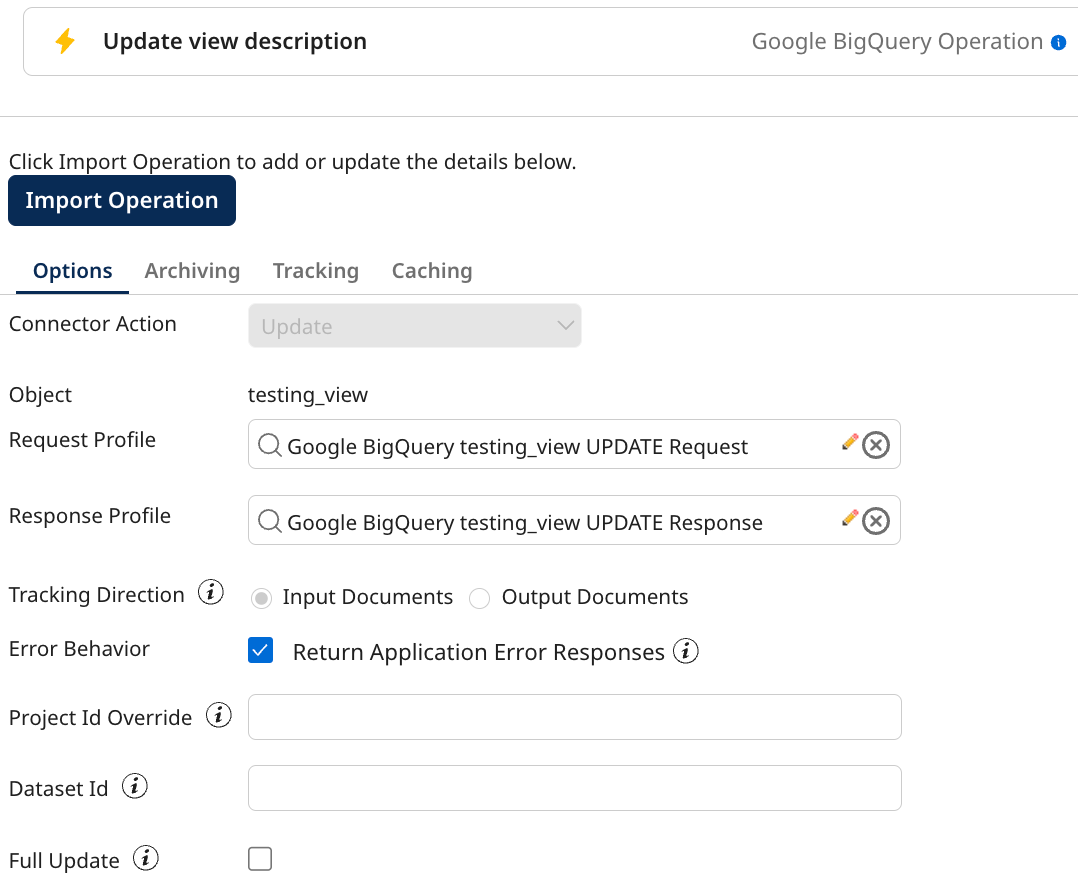Clear the Response Profile with the X icon
Screen dimensions: 1078x880
click(876, 520)
